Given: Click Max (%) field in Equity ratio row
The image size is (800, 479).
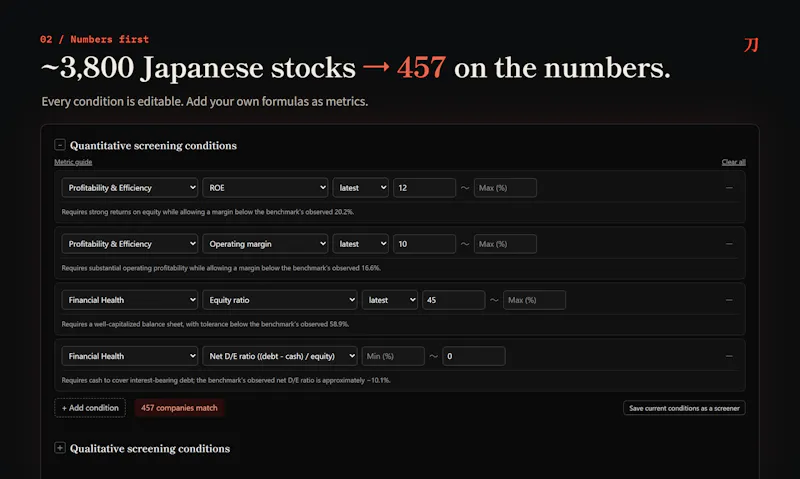Looking at the screenshot, I should (x=534, y=300).
